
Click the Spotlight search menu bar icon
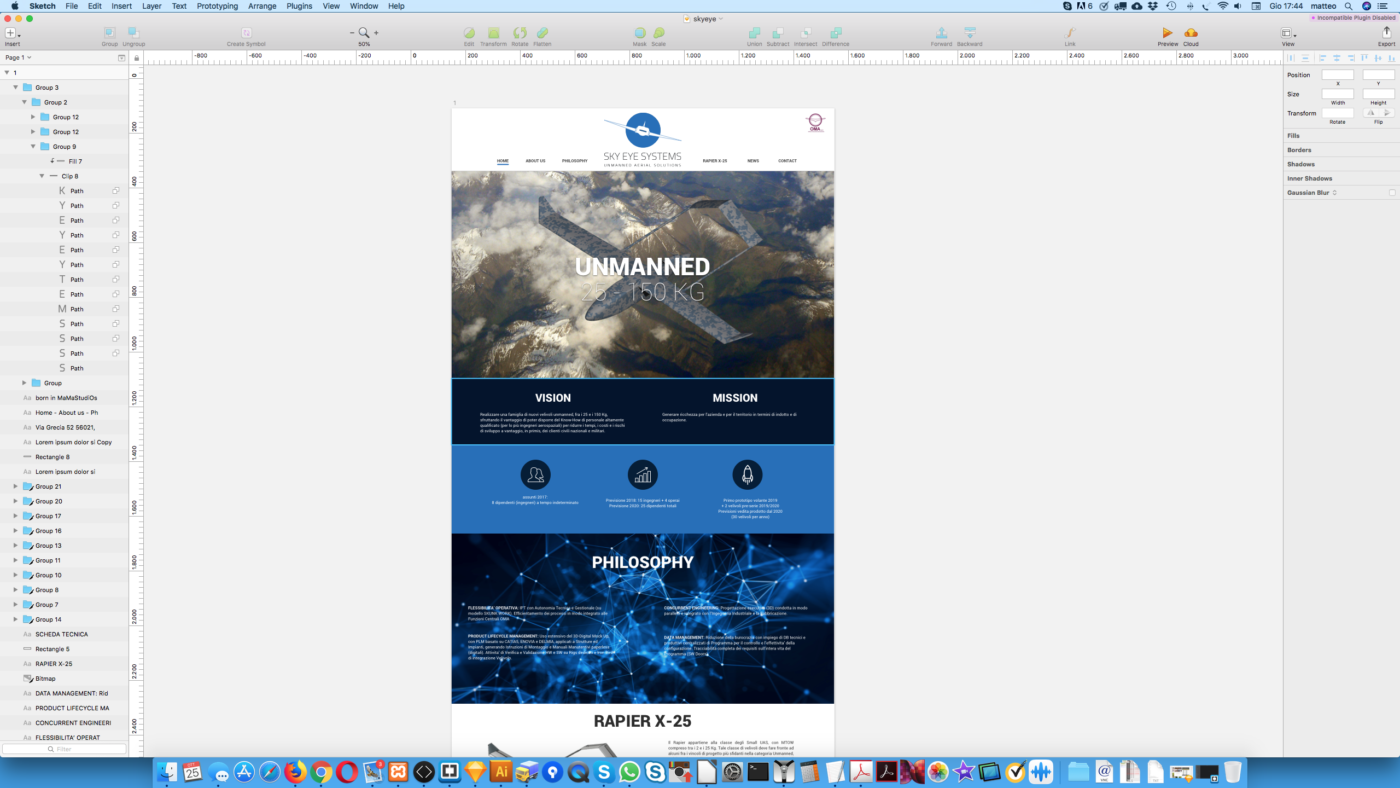1348,6
